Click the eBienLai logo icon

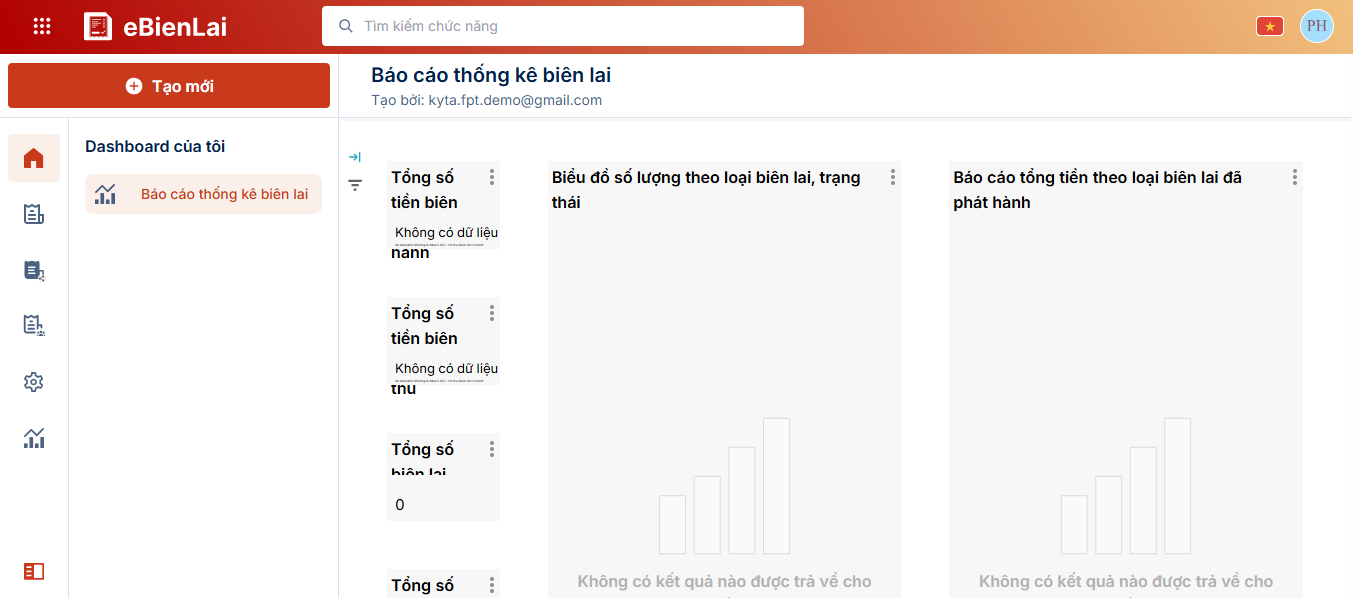(98, 27)
